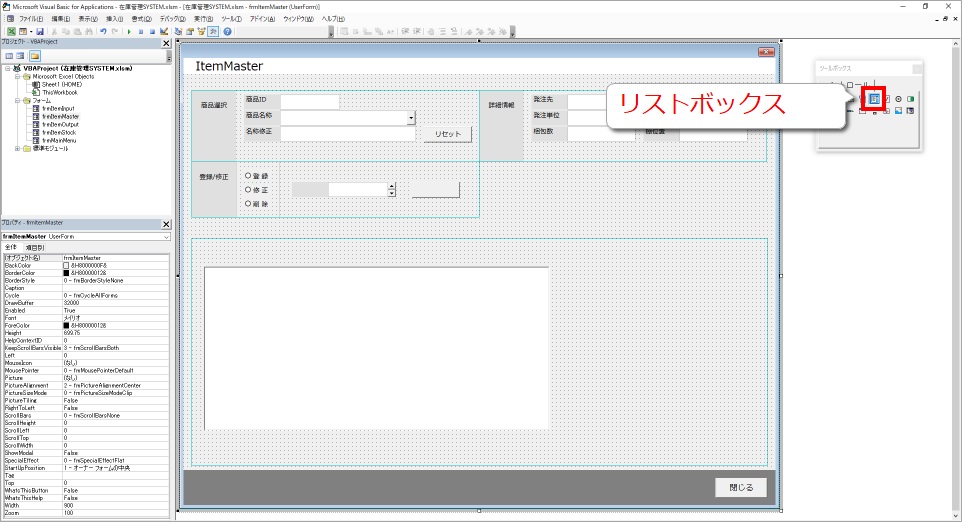The height and width of the screenshot is (522, 962).
Task: Select frmMainMenu in project tree
Action: coord(59,140)
